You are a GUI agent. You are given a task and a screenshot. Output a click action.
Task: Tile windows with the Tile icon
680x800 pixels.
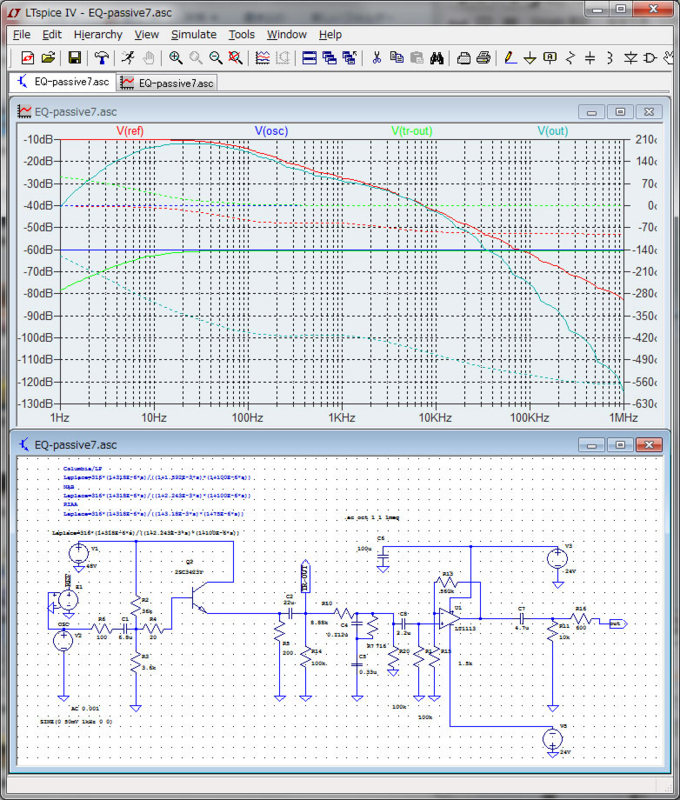[309, 58]
